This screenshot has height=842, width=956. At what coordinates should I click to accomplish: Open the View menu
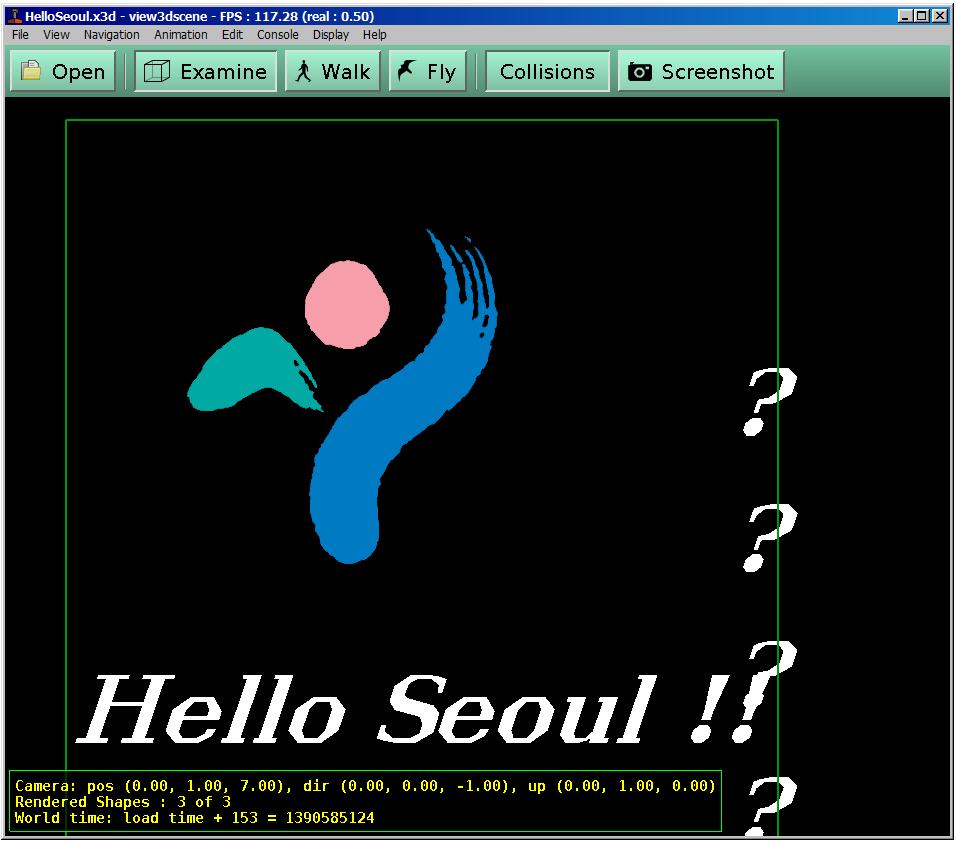tap(56, 34)
